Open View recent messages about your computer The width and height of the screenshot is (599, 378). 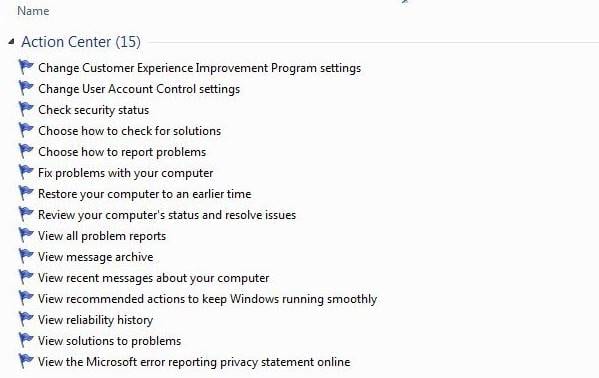154,278
